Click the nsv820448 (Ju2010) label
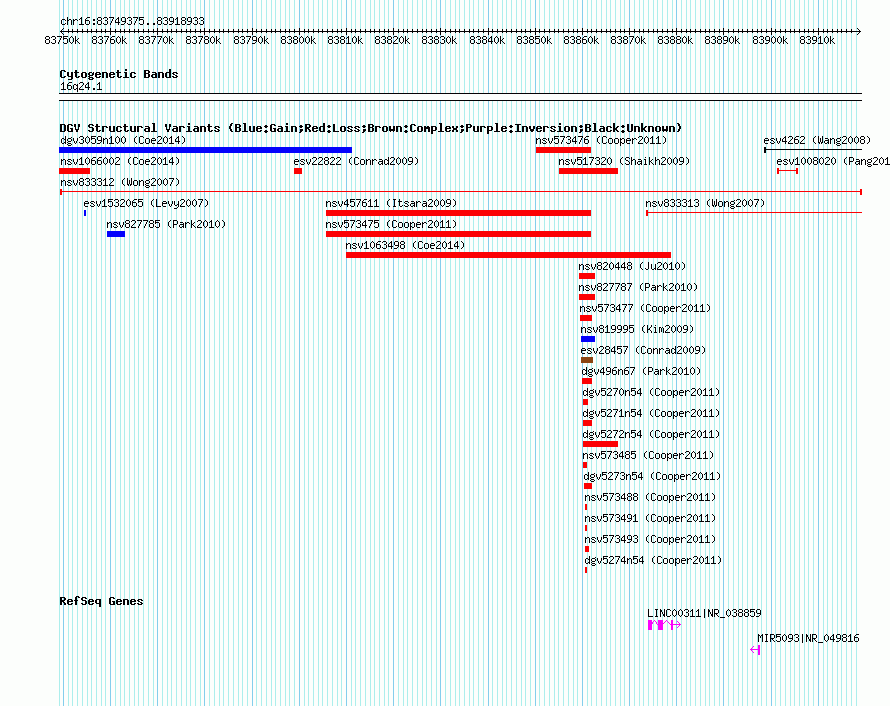The width and height of the screenshot is (890, 706). [632, 266]
